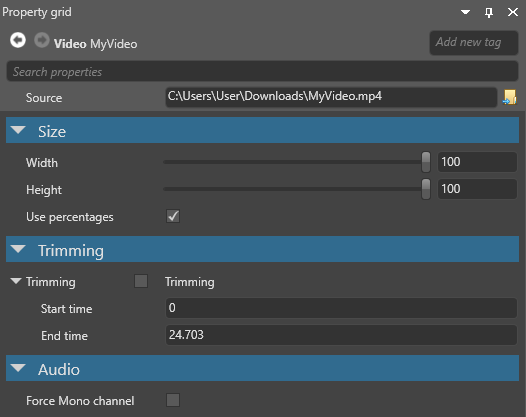Screen dimensions: 526x417
Task: Collapse the Trimming section header
Action: coord(18,249)
